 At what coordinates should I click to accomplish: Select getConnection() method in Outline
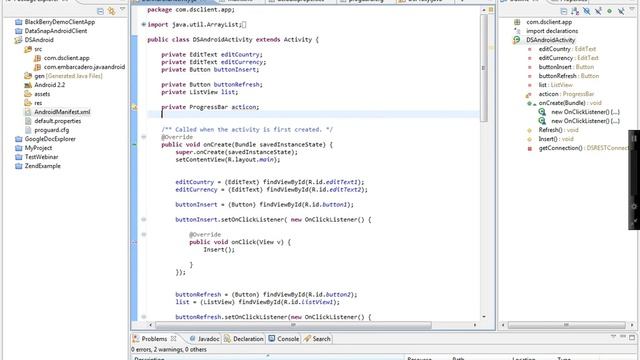(583, 148)
